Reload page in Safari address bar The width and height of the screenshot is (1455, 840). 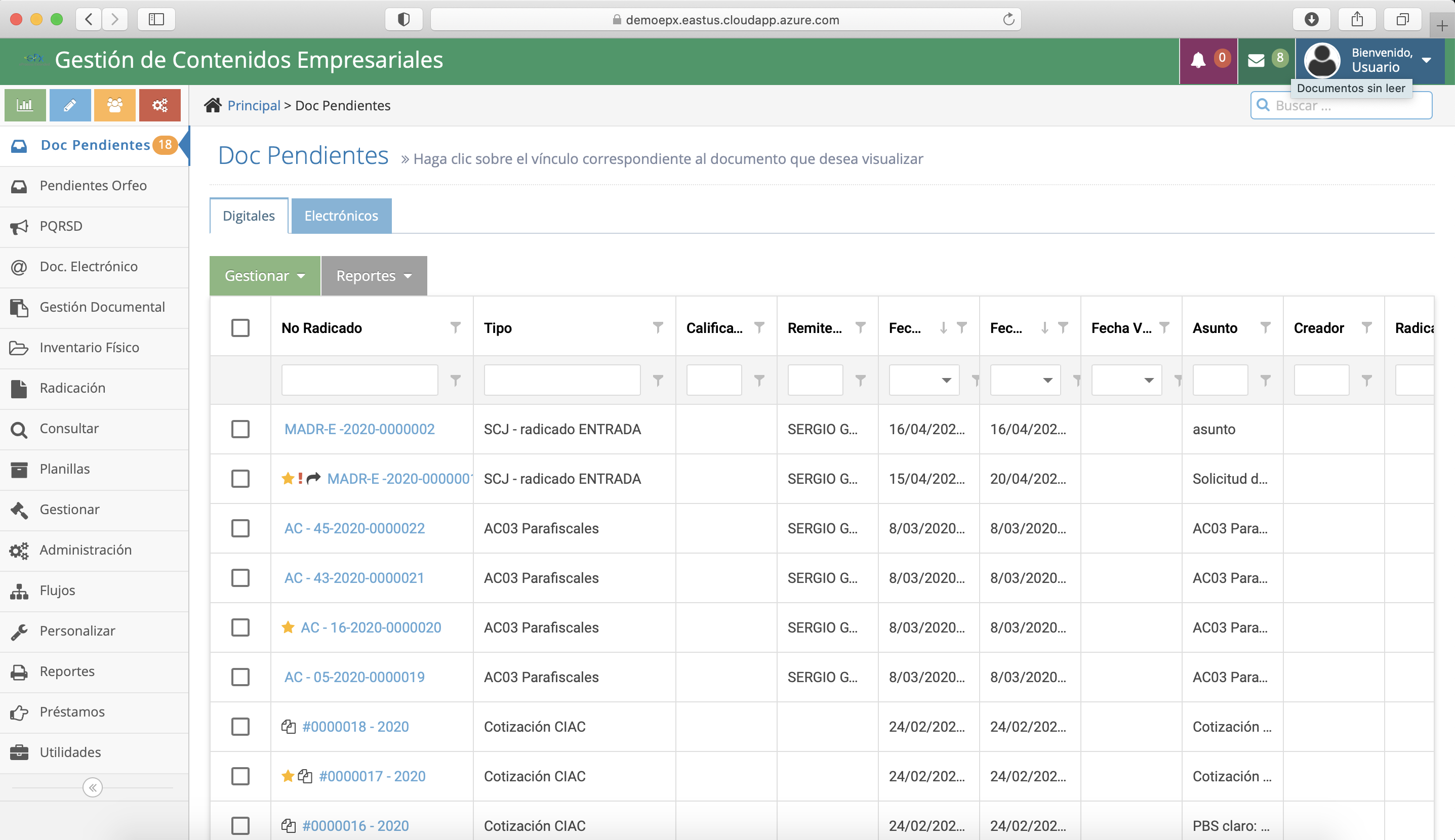tap(1008, 20)
